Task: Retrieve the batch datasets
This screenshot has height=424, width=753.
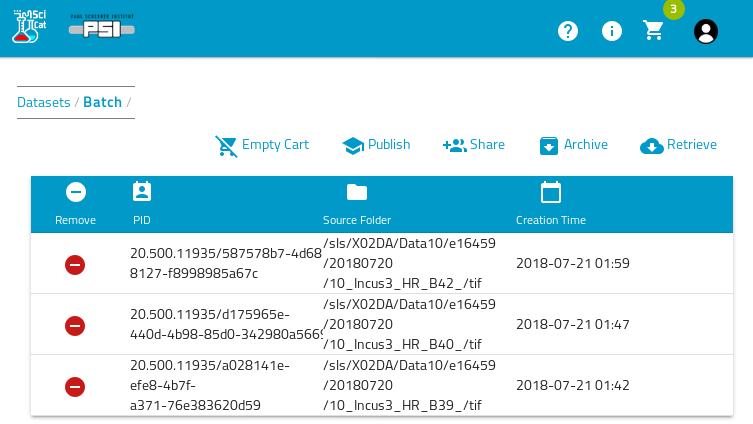Action: pos(678,145)
